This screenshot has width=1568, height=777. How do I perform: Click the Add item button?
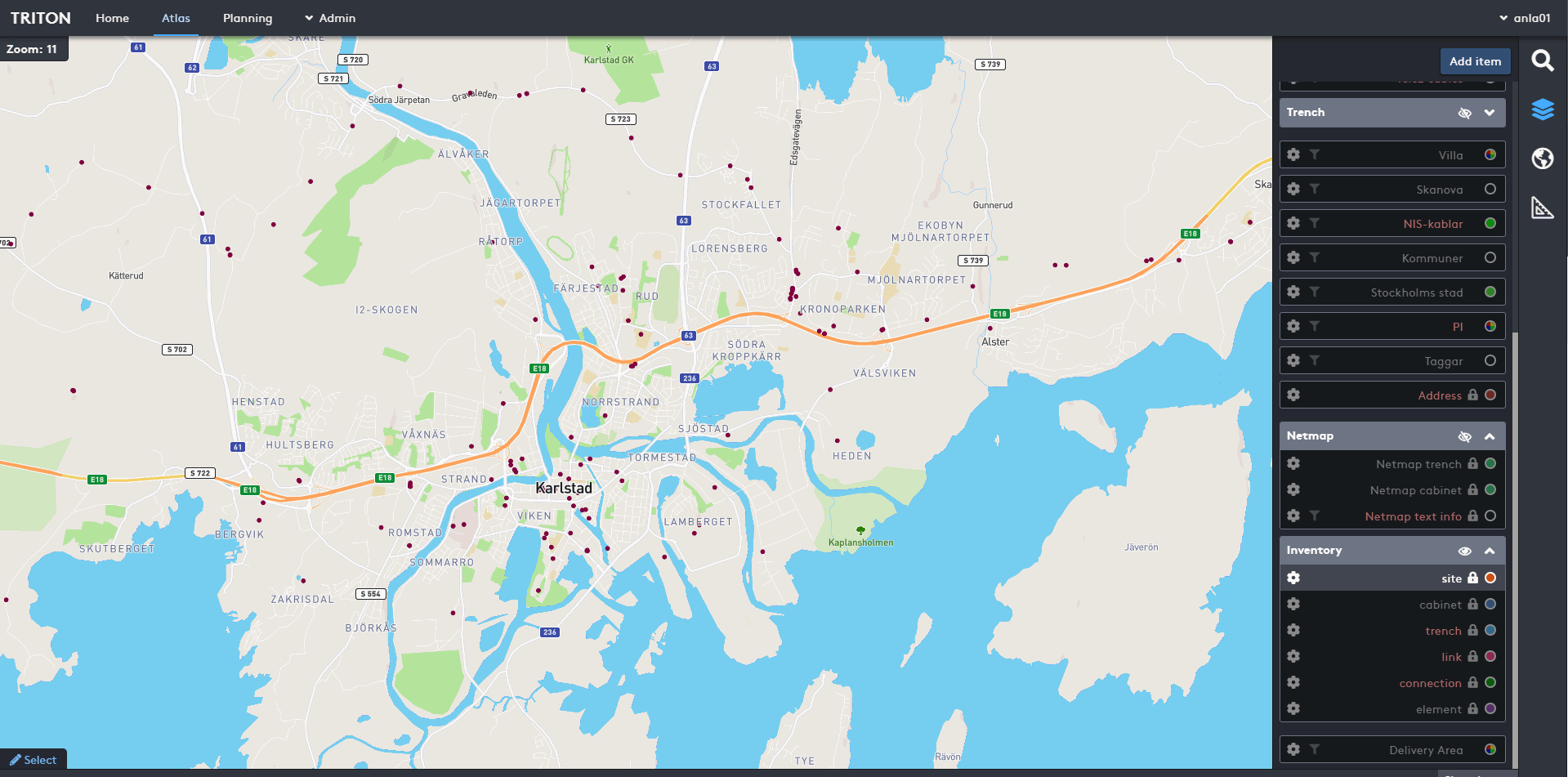[x=1475, y=61]
